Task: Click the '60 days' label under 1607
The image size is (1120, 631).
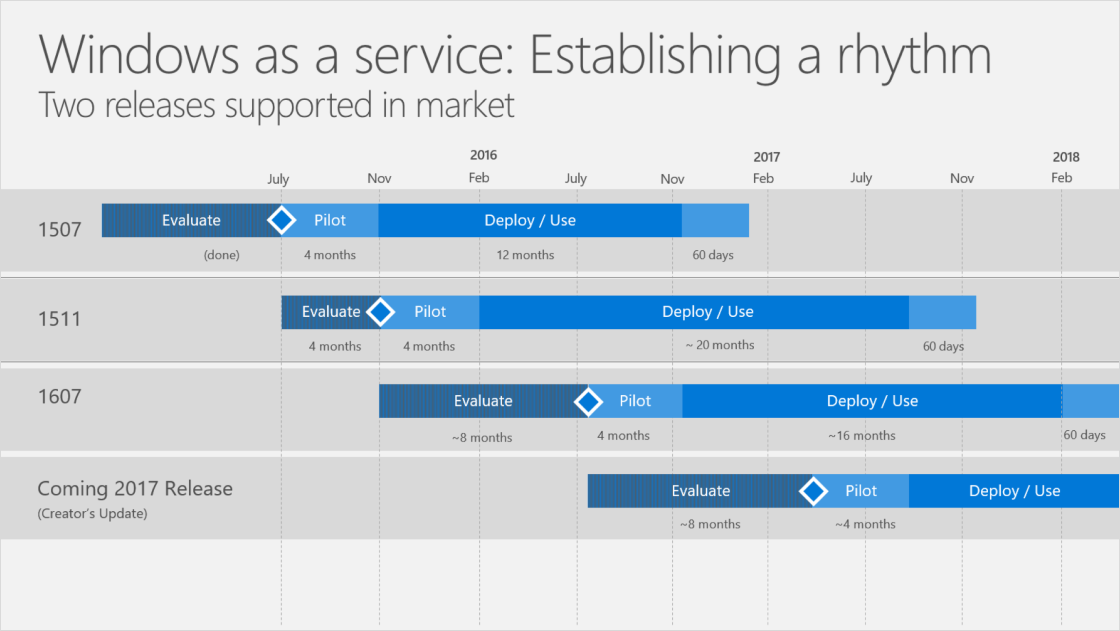Action: click(1084, 435)
